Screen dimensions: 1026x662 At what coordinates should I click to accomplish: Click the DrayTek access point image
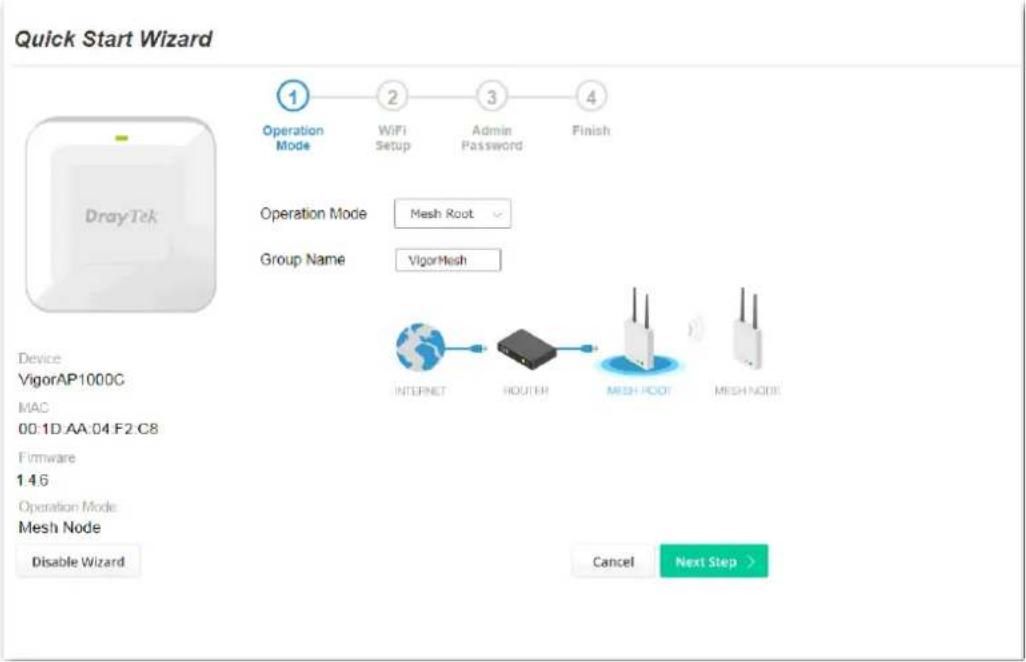coord(120,215)
